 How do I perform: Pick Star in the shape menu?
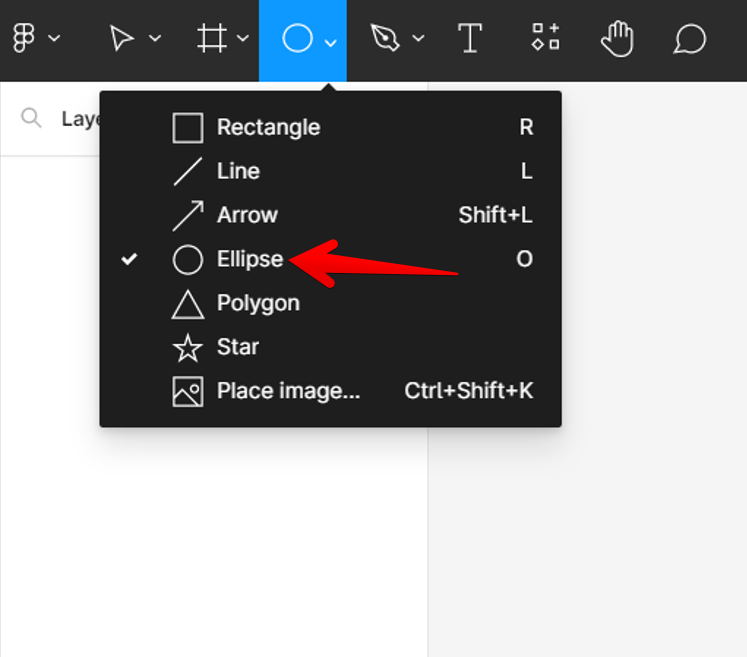click(238, 348)
